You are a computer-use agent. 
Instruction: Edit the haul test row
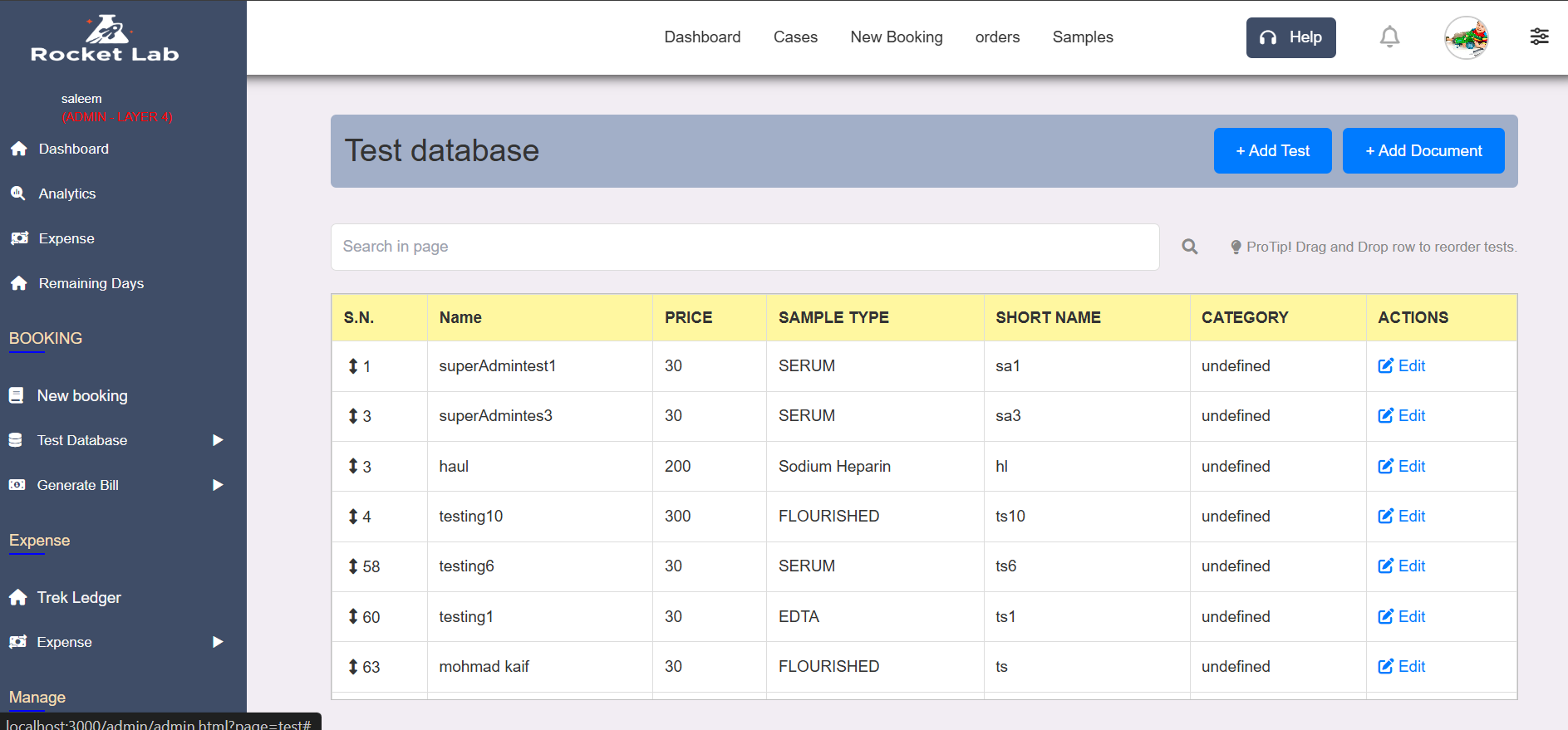pos(1402,467)
